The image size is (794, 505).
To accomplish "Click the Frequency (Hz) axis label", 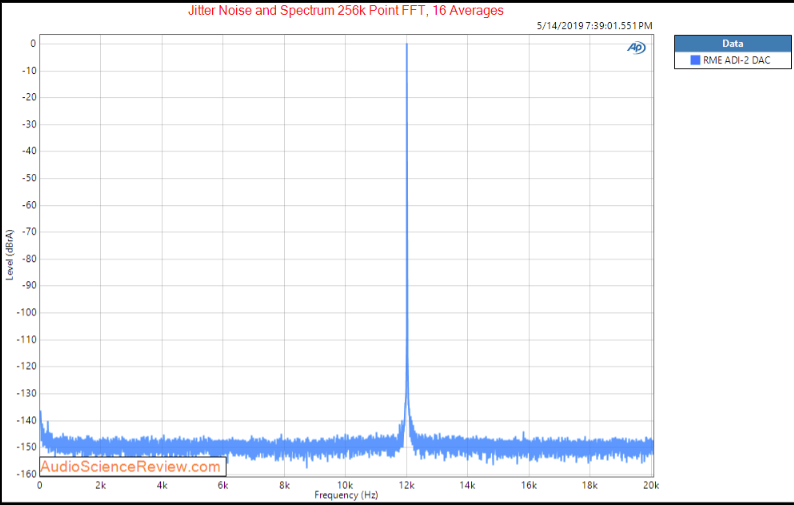I will [x=346, y=495].
